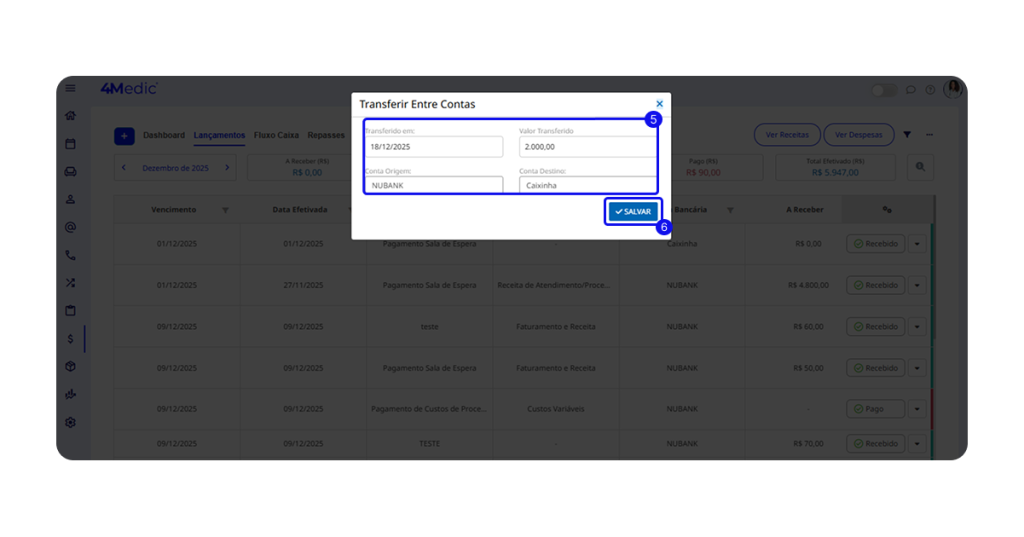The width and height of the screenshot is (1024, 537).
Task: Open the dollar sign financial icon
Action: (70, 339)
